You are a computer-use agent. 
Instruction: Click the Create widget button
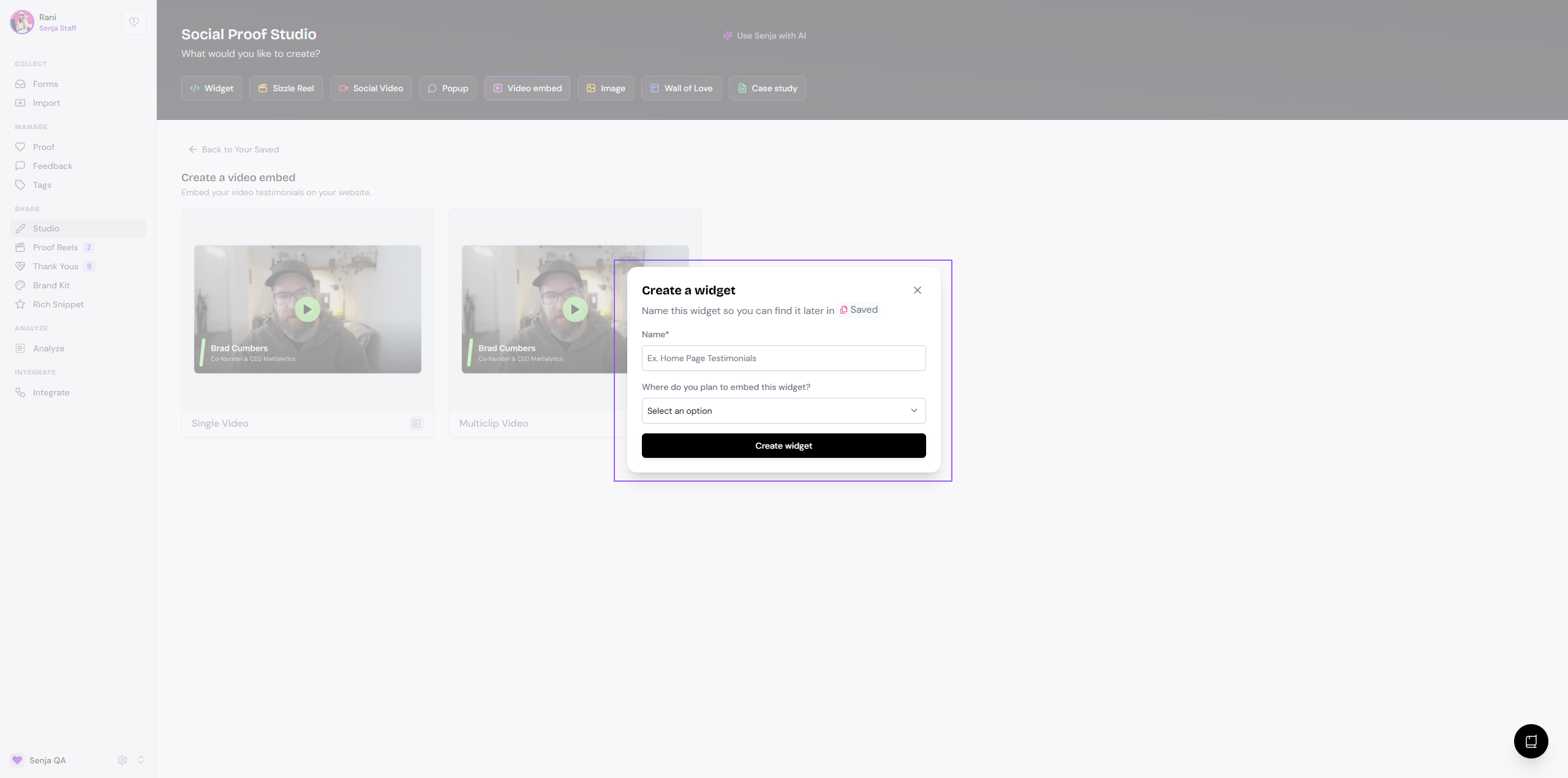[x=783, y=446]
